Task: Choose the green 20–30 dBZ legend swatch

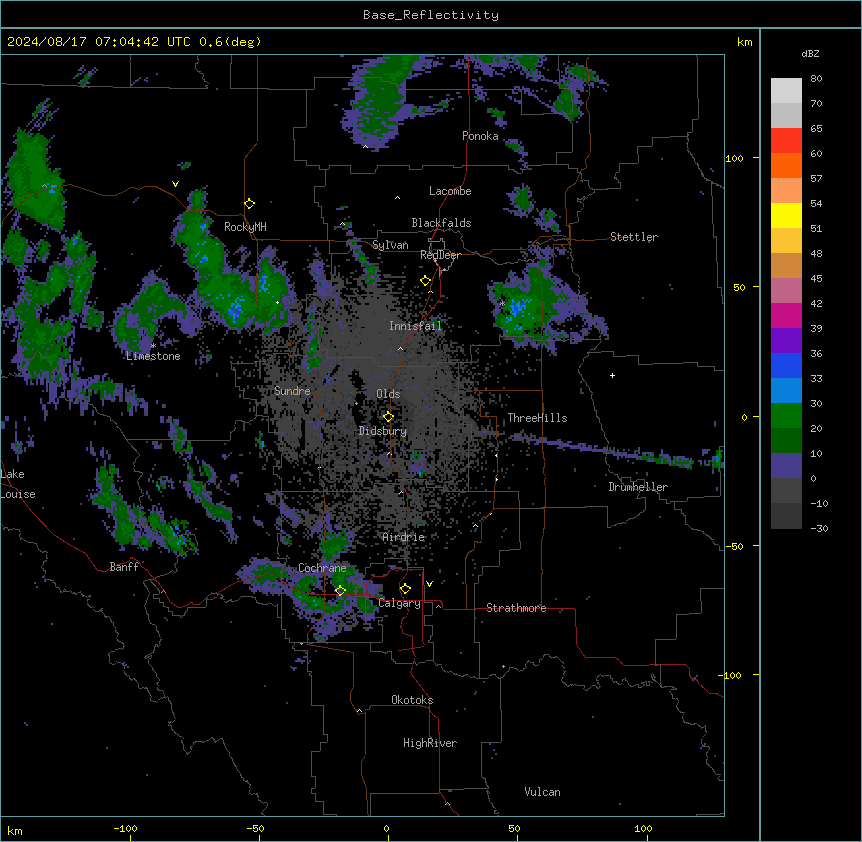Action: (x=786, y=416)
